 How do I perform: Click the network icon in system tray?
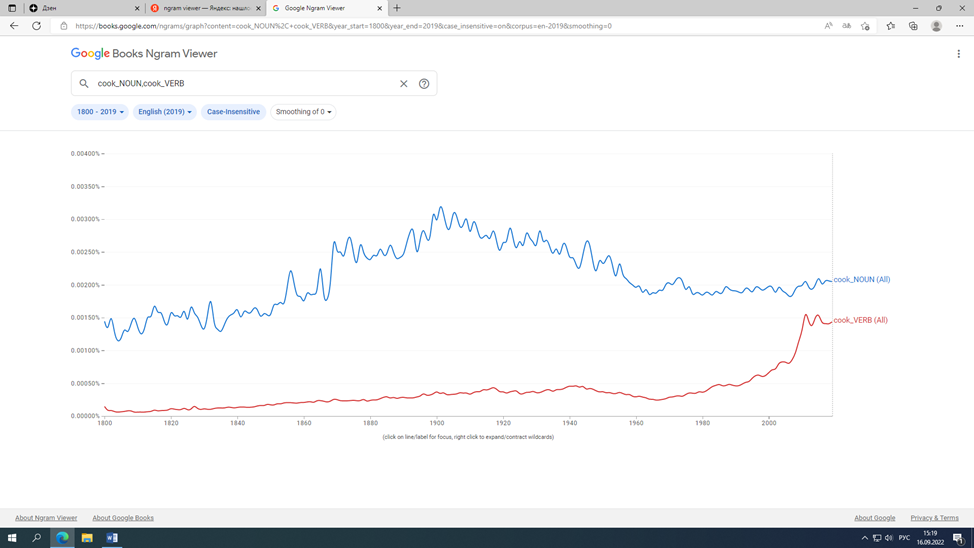pos(876,538)
